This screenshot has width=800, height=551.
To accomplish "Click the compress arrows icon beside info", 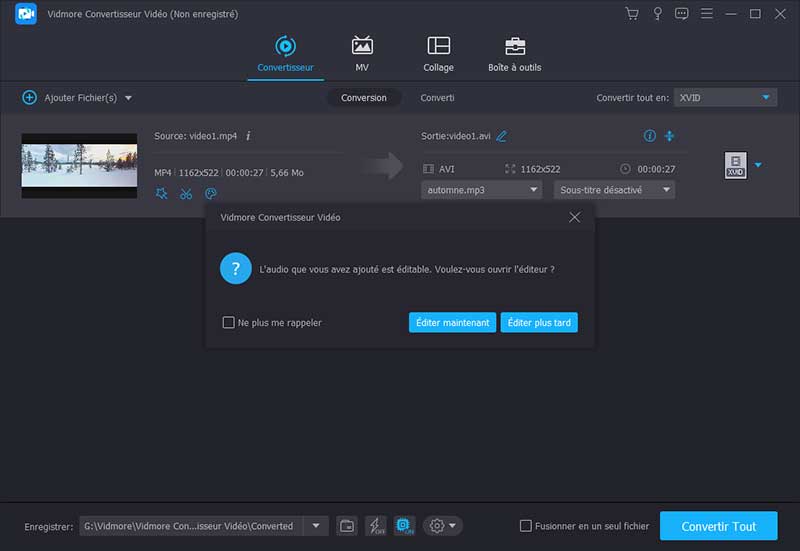I will (669, 136).
